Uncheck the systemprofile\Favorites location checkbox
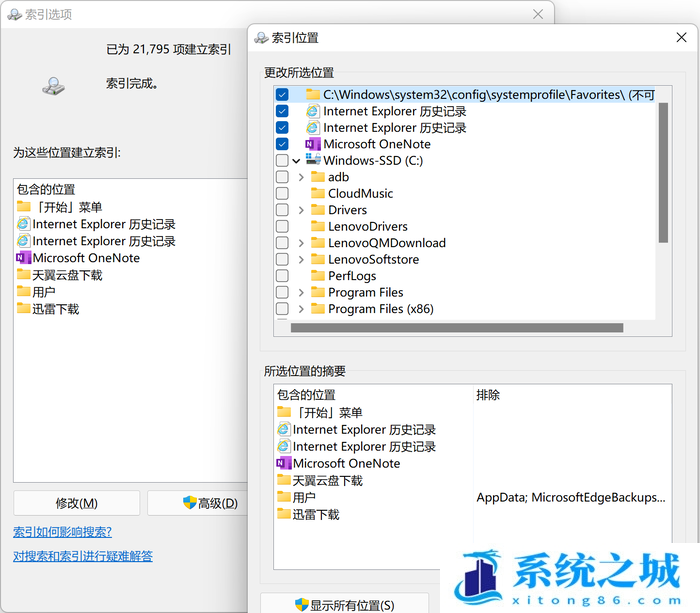The height and width of the screenshot is (613, 700). tap(282, 95)
